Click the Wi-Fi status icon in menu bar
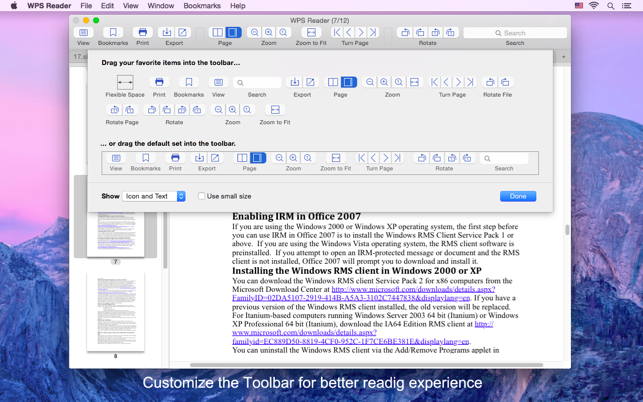The width and height of the screenshot is (643, 402). (x=593, y=6)
